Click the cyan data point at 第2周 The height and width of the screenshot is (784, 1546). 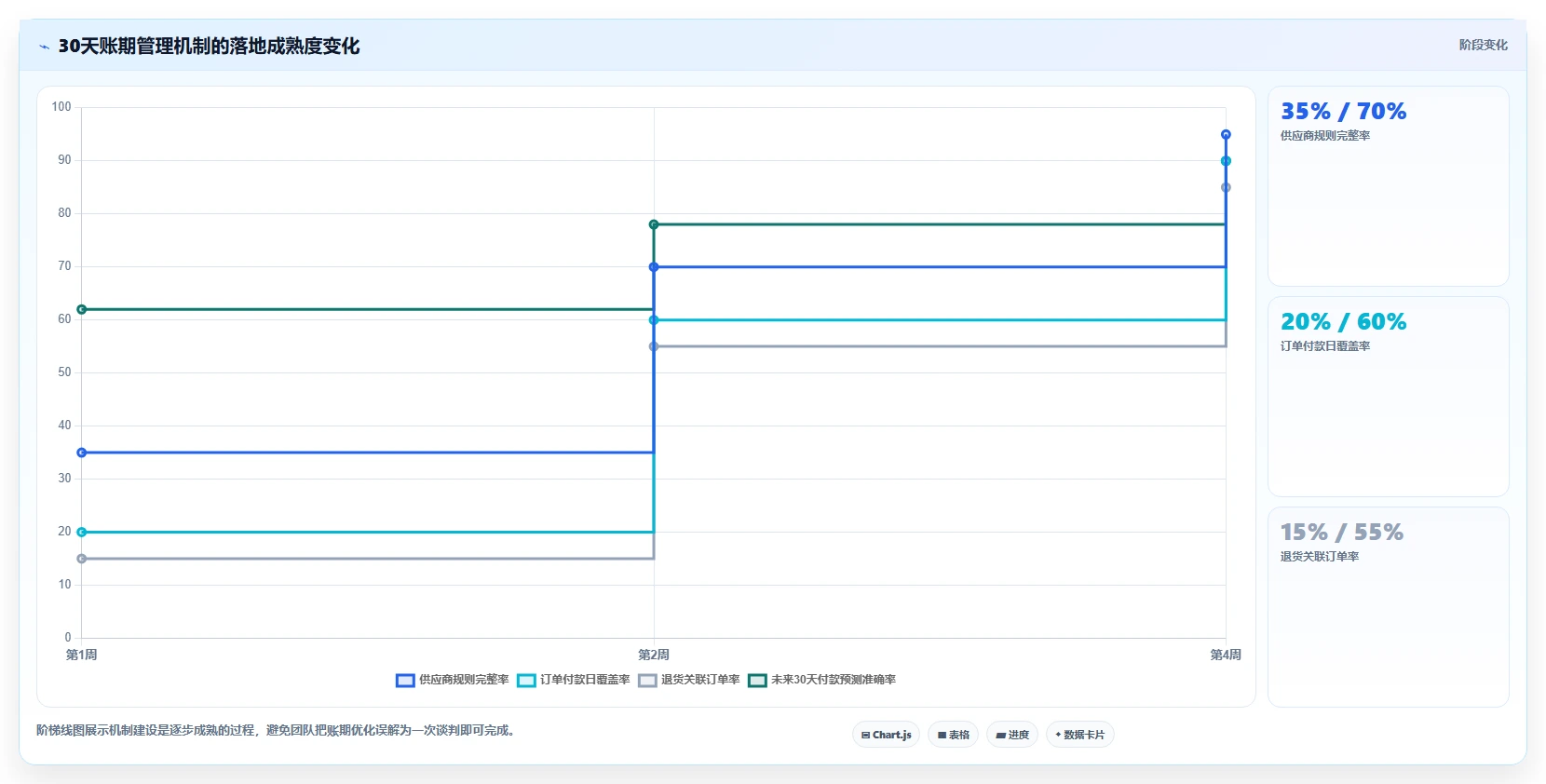(654, 320)
